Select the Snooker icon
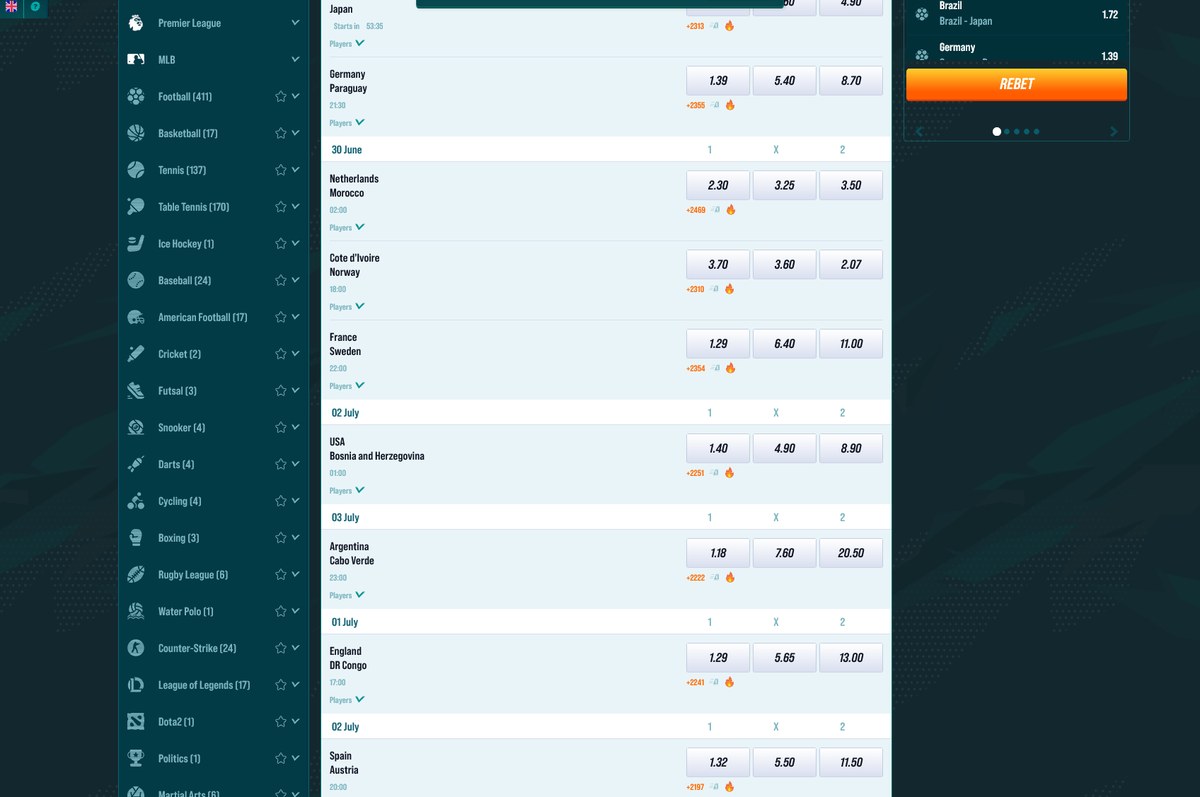The height and width of the screenshot is (797, 1200). [x=136, y=427]
